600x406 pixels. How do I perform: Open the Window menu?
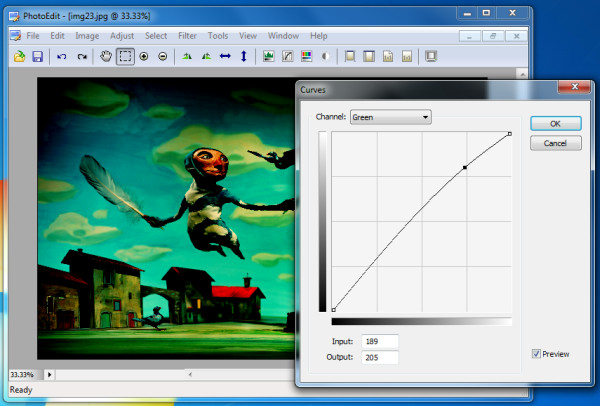coord(283,36)
